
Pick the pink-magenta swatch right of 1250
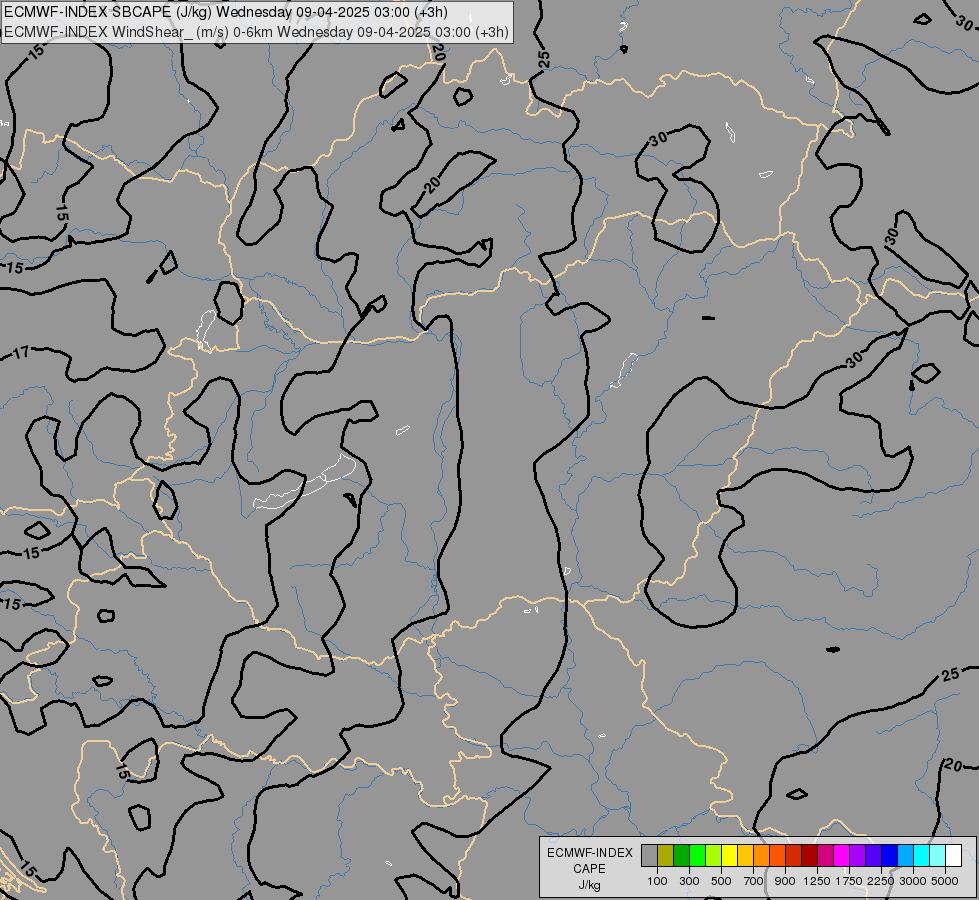825,855
